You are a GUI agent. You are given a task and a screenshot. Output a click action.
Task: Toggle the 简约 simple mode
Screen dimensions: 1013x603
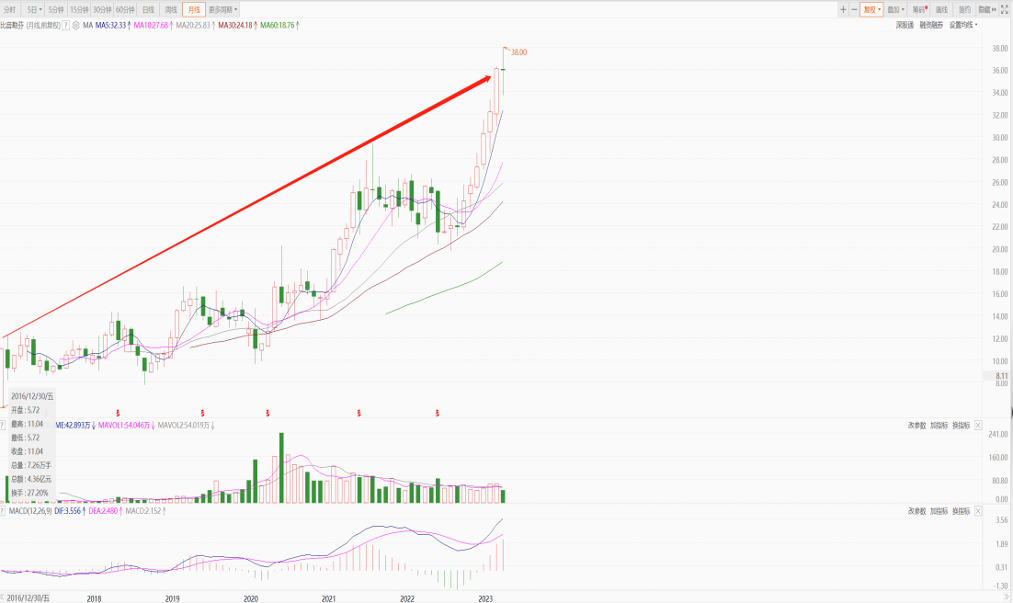[x=964, y=9]
